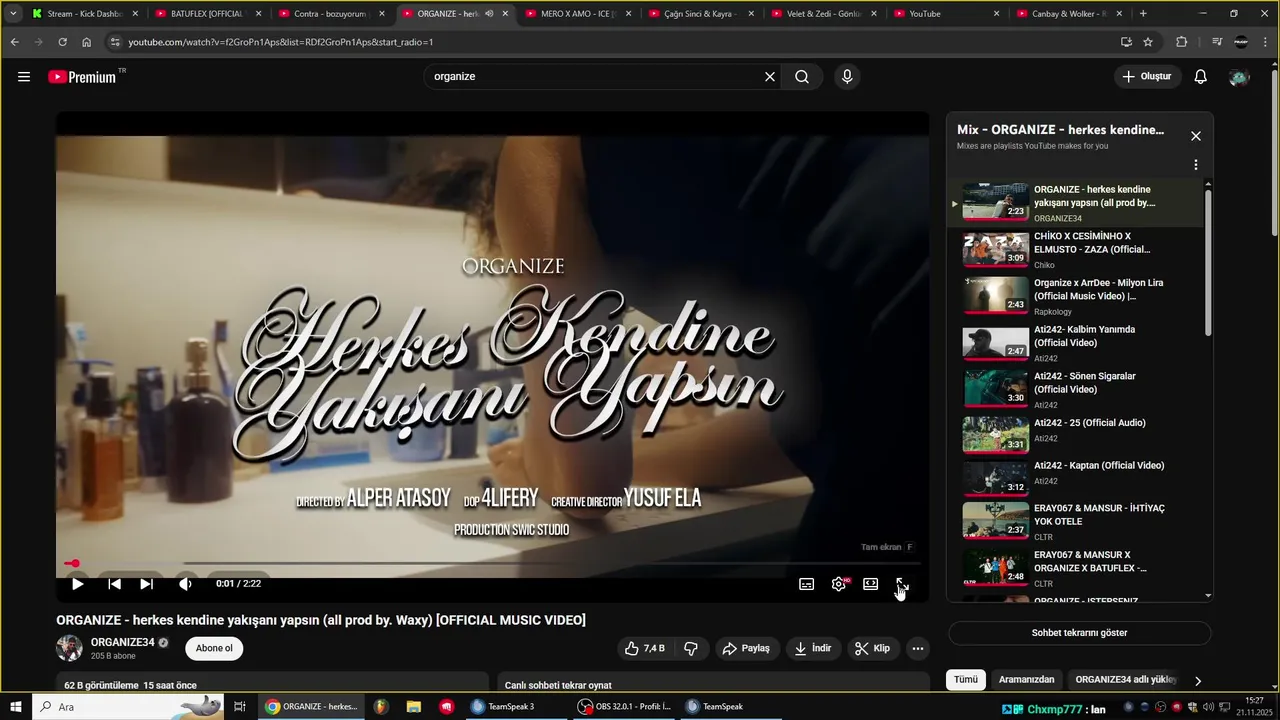This screenshot has height=720, width=1280.
Task: Close the Contra - bozuyorum tab
Action: [382, 14]
